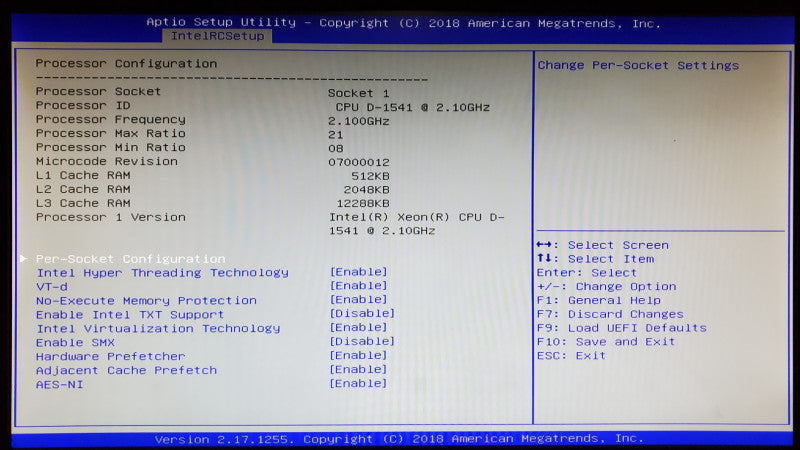Click the Processor Frequency label

tap(111, 119)
